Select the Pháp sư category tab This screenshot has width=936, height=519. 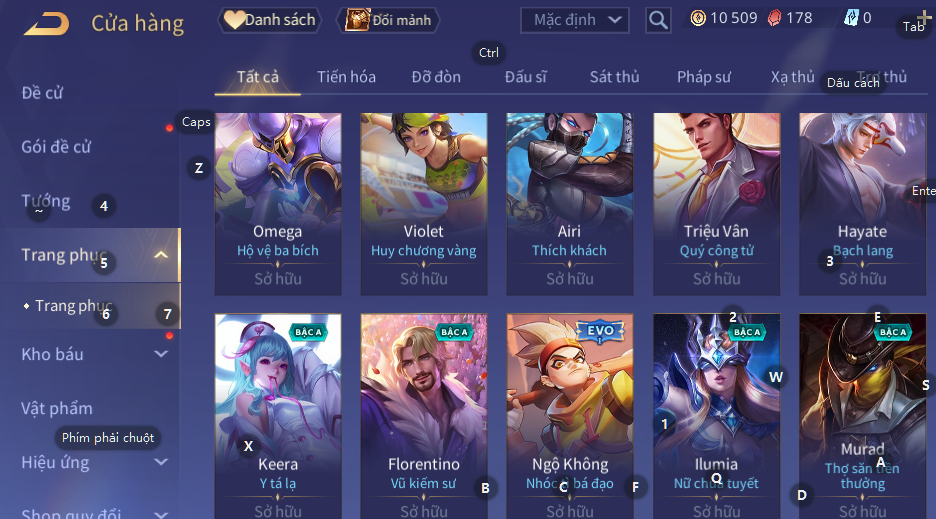point(704,77)
